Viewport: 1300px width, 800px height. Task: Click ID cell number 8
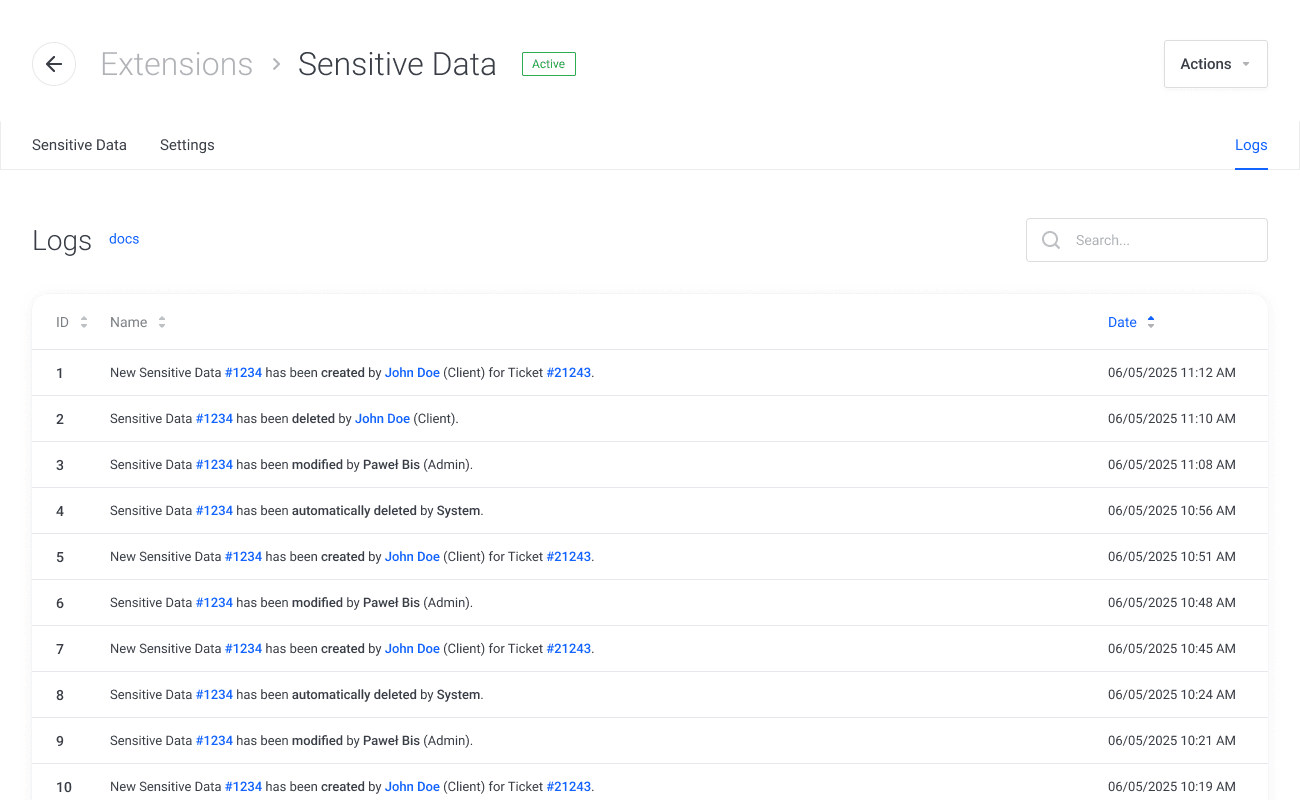tap(60, 695)
